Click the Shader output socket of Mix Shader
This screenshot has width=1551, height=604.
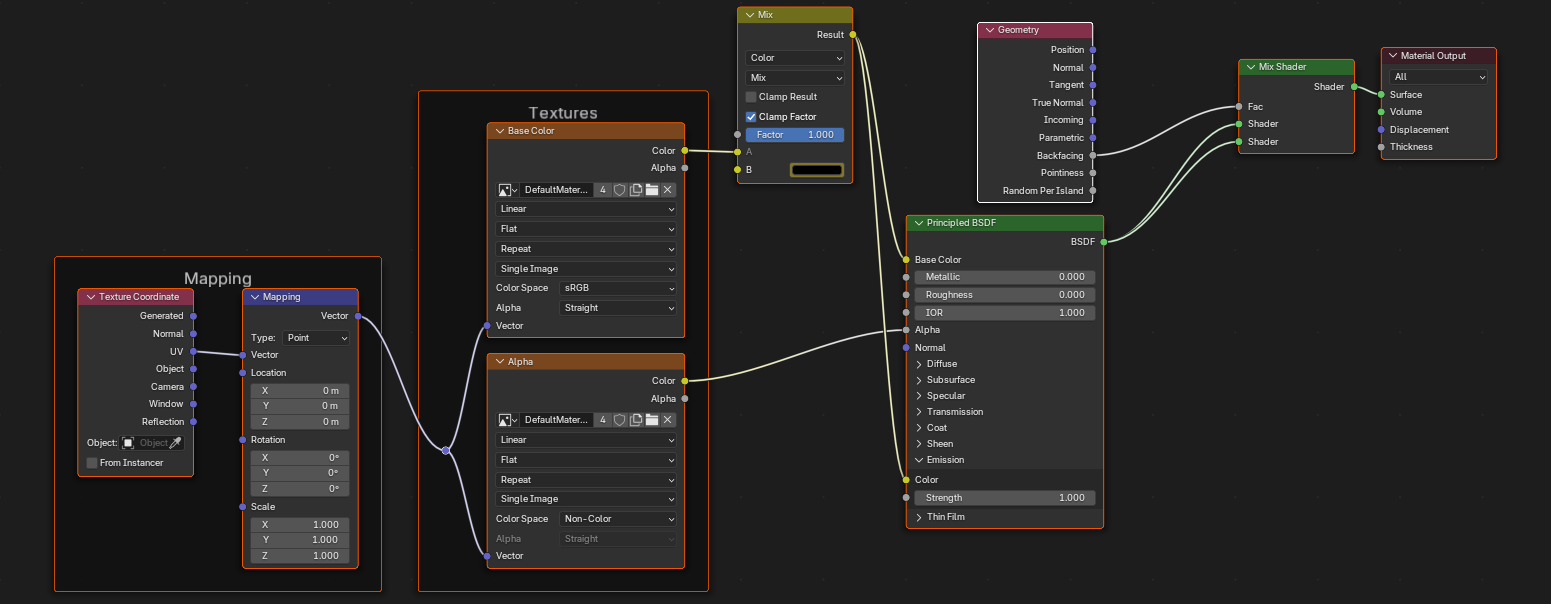pyautogui.click(x=1354, y=87)
